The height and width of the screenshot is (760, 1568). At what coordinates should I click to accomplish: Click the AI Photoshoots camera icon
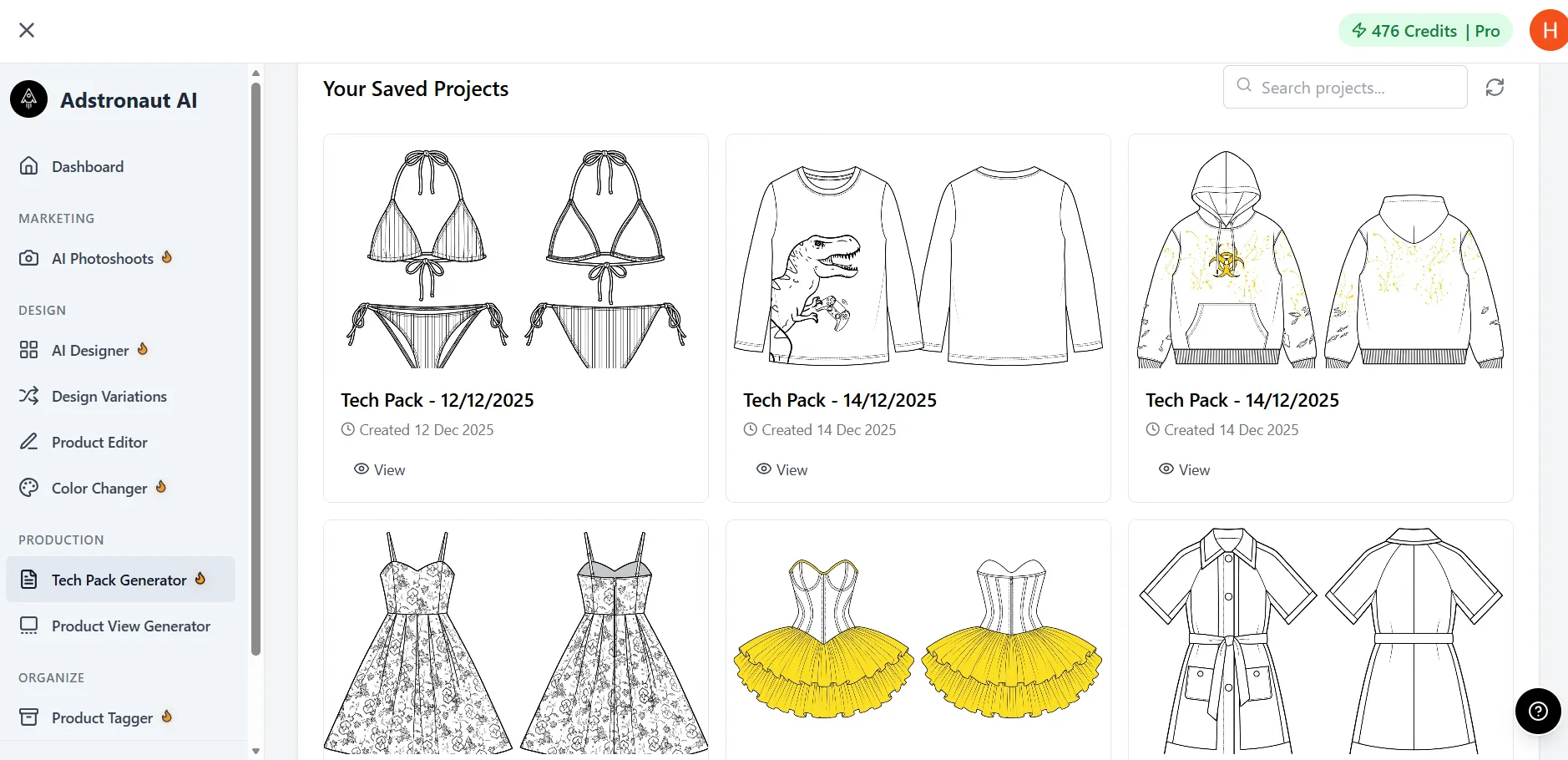point(29,258)
